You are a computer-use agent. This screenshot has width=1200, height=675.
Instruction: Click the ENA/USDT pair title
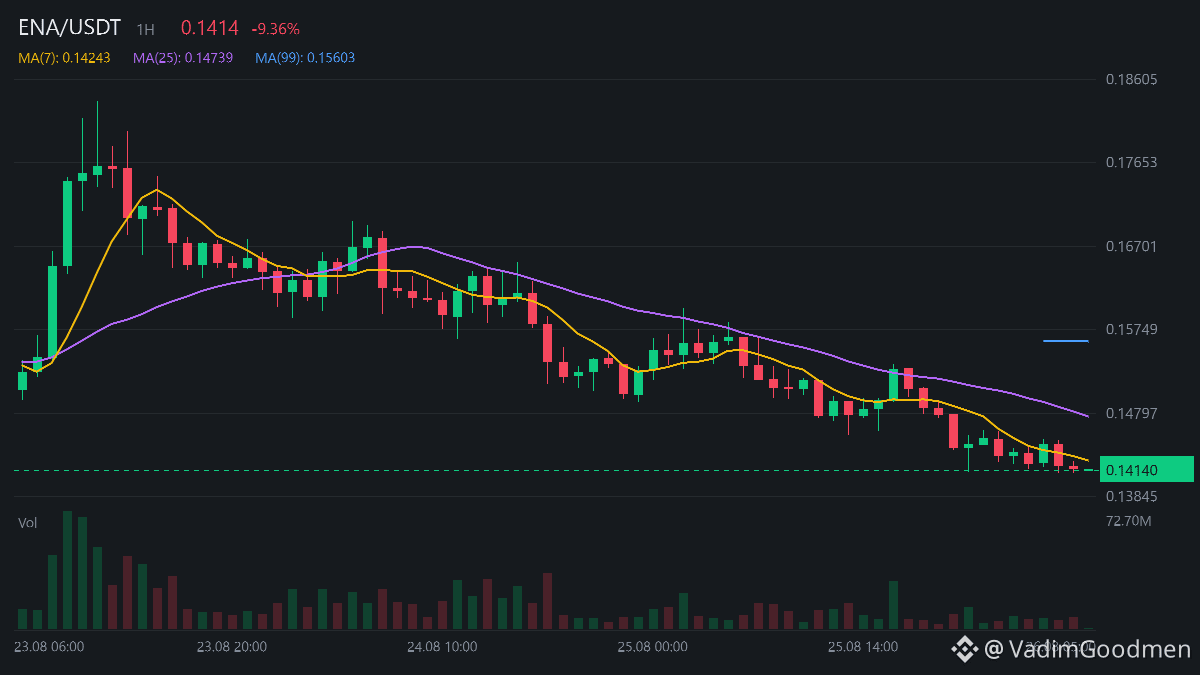70,28
